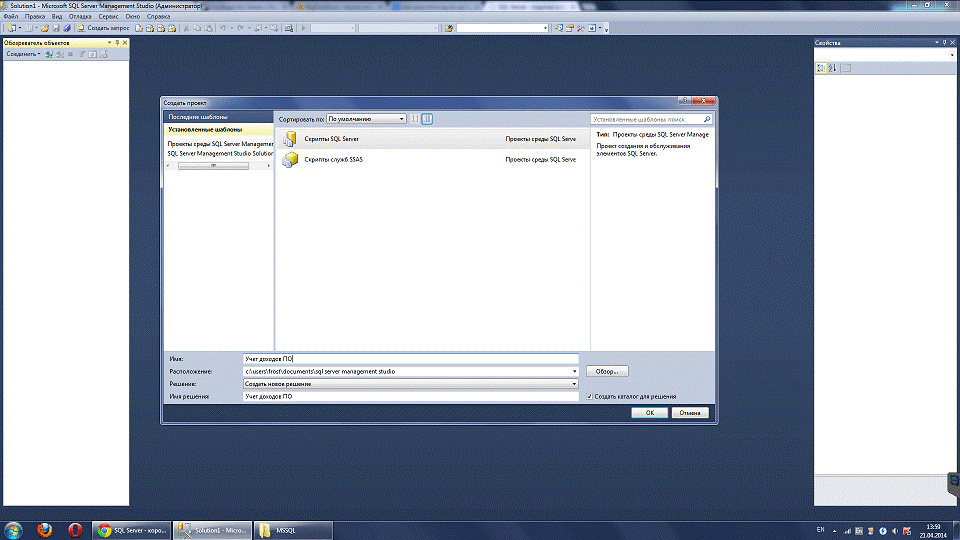Click the Обзор... browse button
Viewport: 960px width, 540px height.
[607, 371]
